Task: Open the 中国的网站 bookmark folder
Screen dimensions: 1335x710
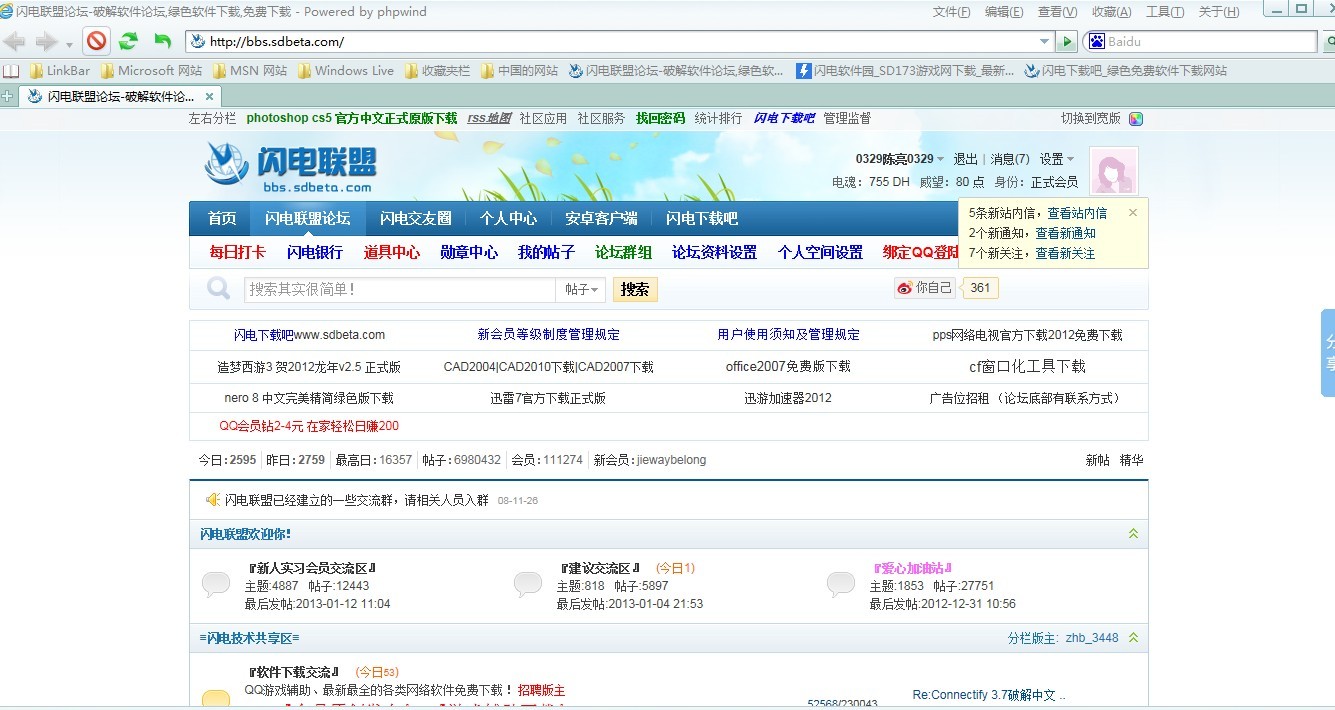Action: point(519,71)
